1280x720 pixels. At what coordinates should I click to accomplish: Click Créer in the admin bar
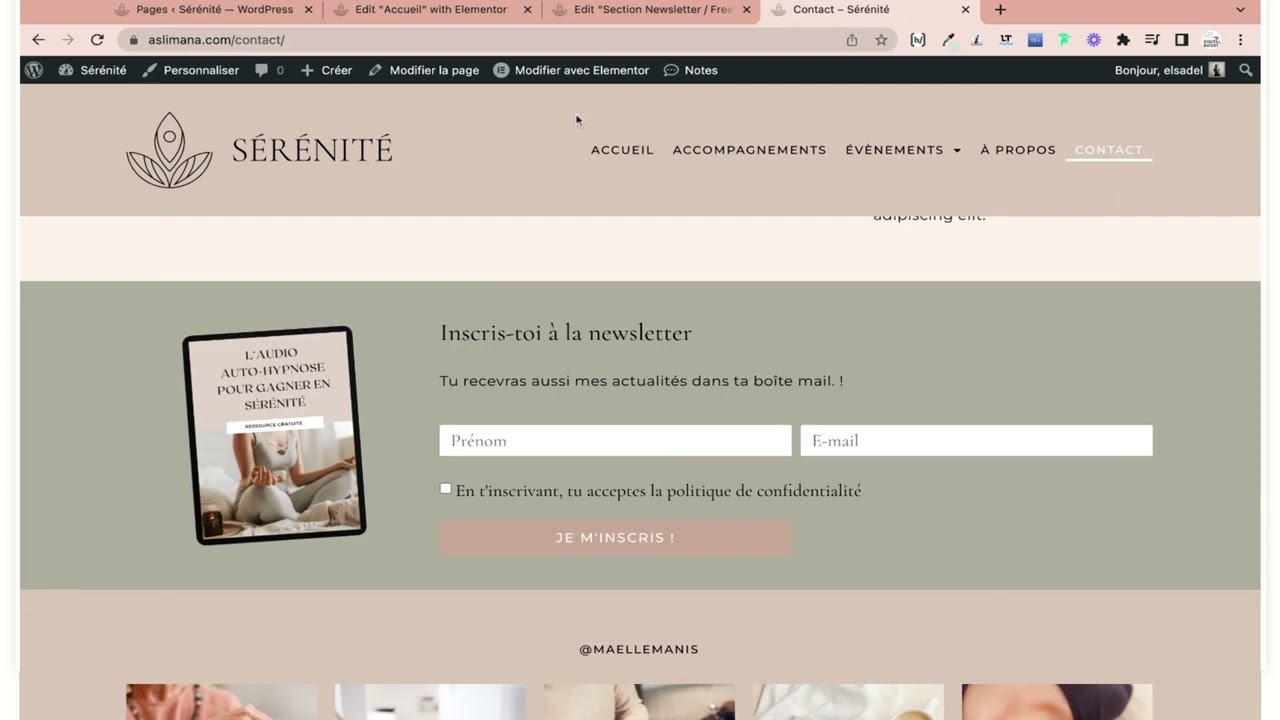326,70
